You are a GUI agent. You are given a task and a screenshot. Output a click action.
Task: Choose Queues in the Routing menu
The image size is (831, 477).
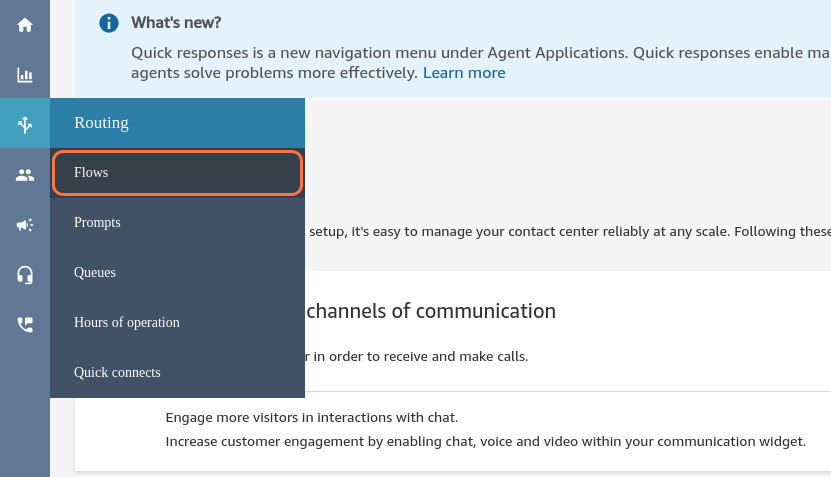coord(95,273)
